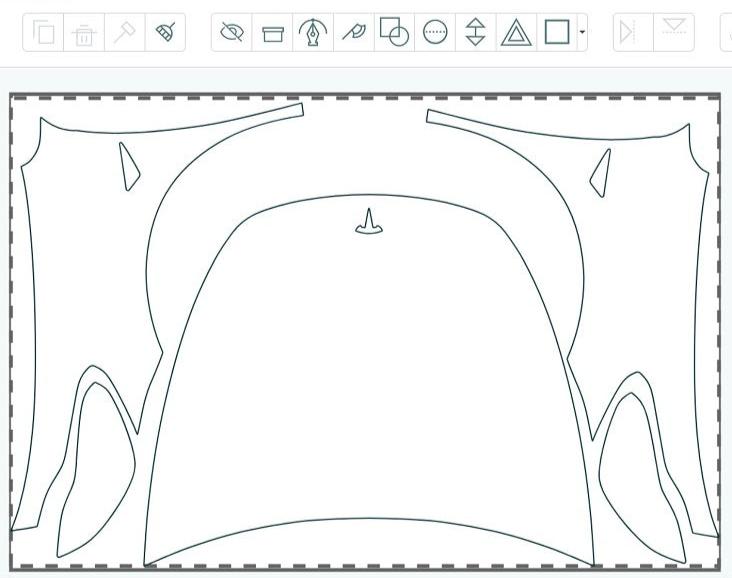Select the square shape tool
This screenshot has width=732, height=578.
(557, 33)
